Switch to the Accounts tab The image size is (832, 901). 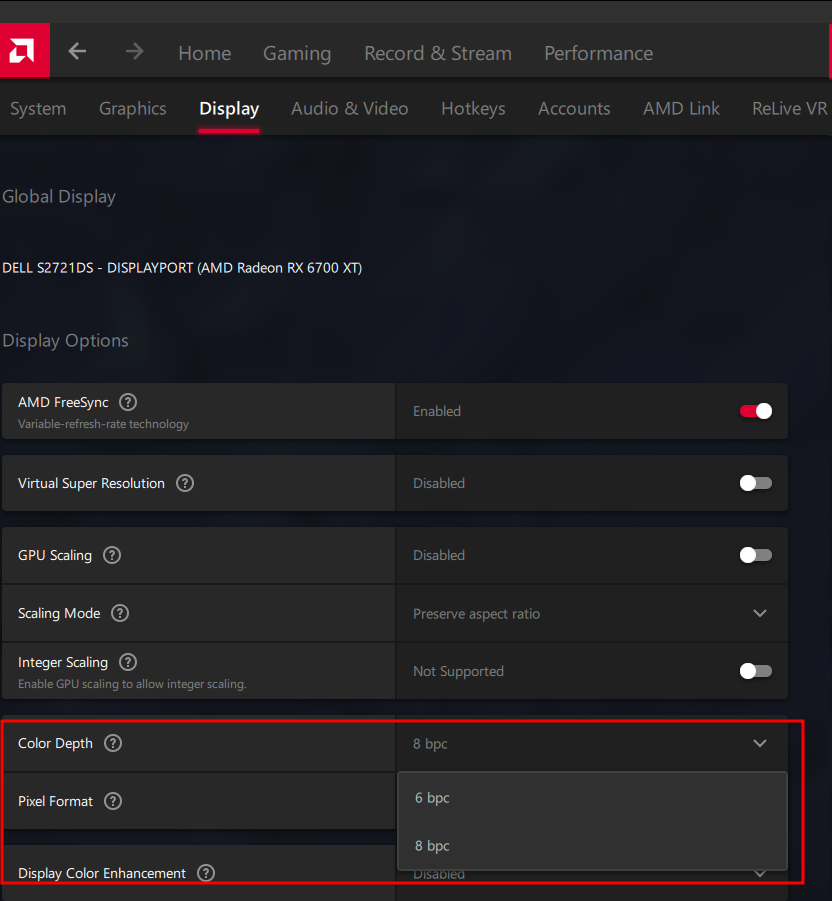click(574, 109)
